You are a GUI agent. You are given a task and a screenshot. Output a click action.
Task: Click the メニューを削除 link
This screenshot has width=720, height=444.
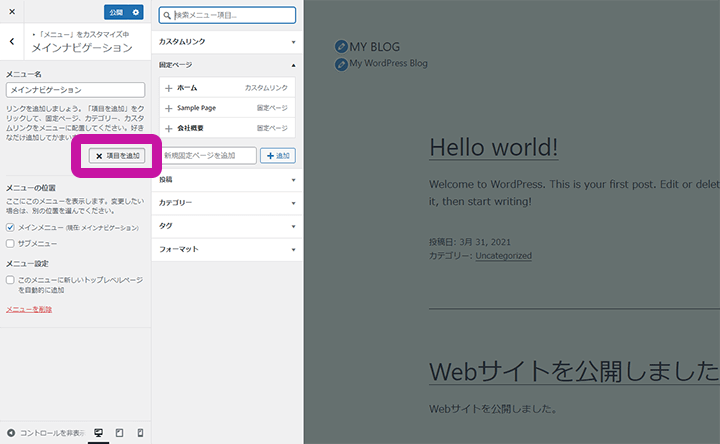point(29,309)
